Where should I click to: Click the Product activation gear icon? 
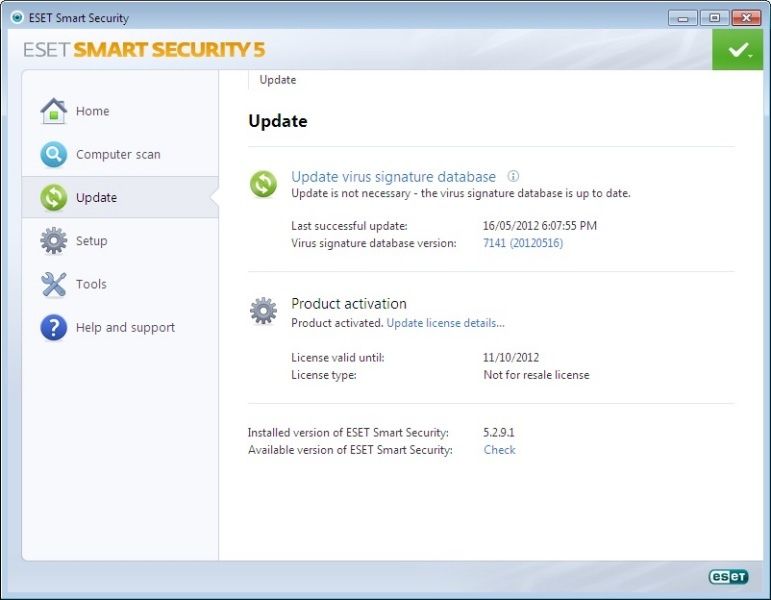click(x=264, y=311)
